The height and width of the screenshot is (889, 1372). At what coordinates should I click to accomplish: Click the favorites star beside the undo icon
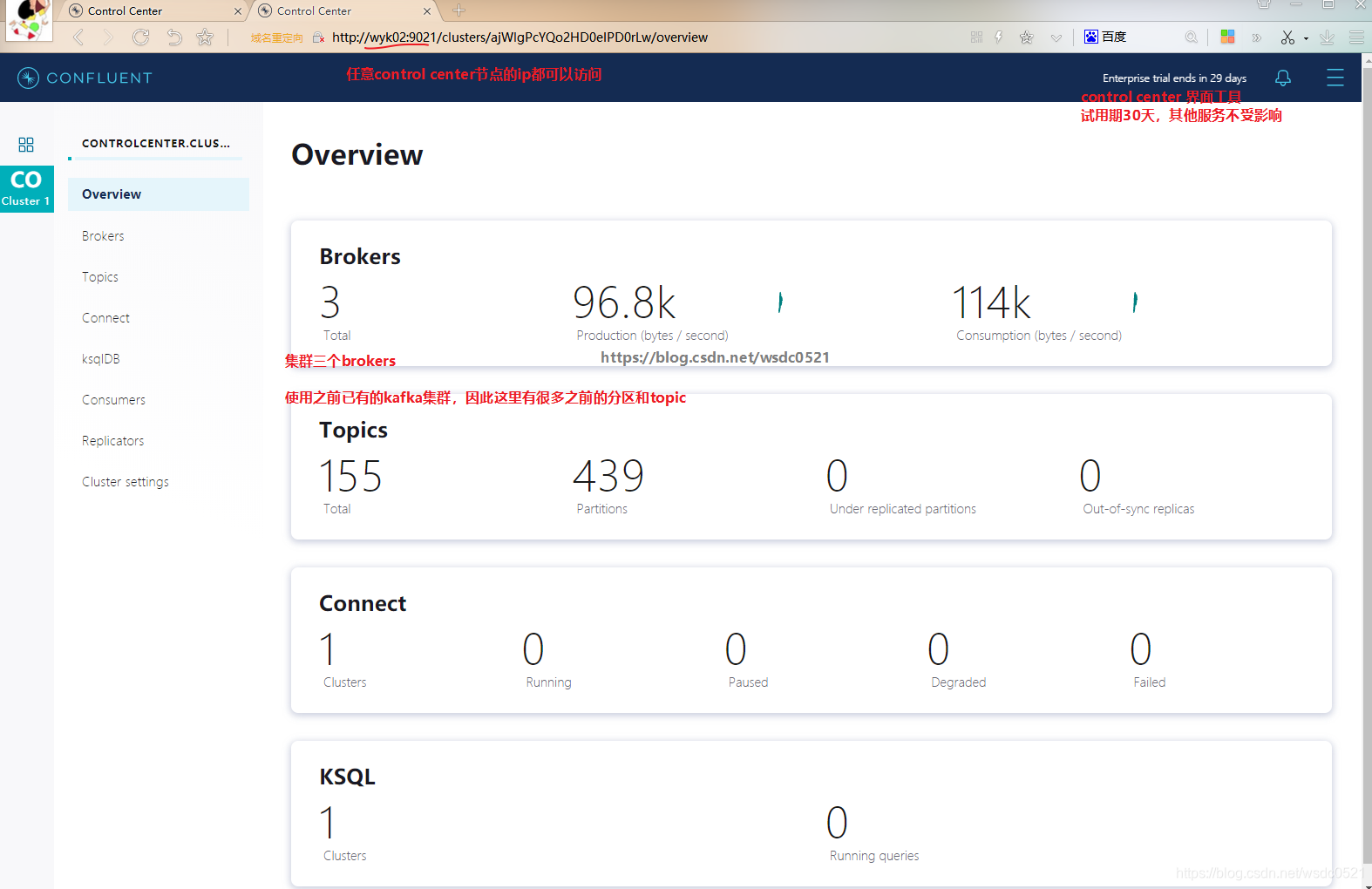(205, 37)
